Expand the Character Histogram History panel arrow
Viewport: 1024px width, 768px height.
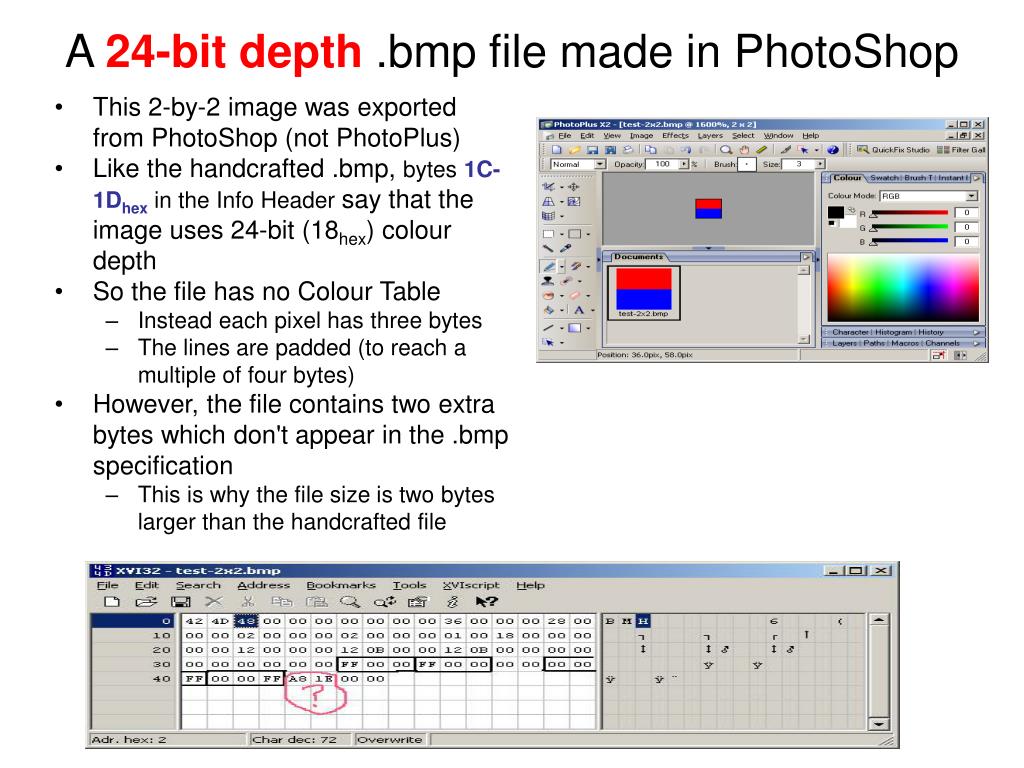[976, 332]
